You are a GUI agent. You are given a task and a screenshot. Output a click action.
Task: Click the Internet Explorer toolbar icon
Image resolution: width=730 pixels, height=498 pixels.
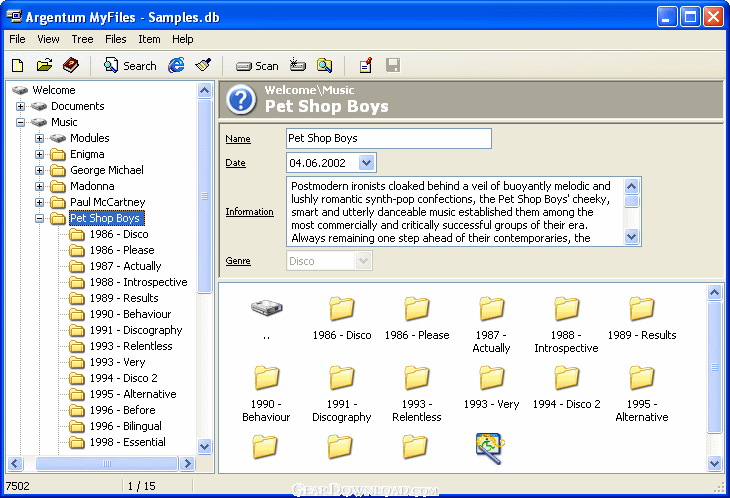176,66
